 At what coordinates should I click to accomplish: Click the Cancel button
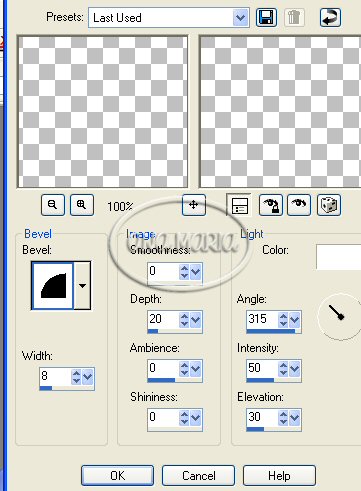(198, 475)
